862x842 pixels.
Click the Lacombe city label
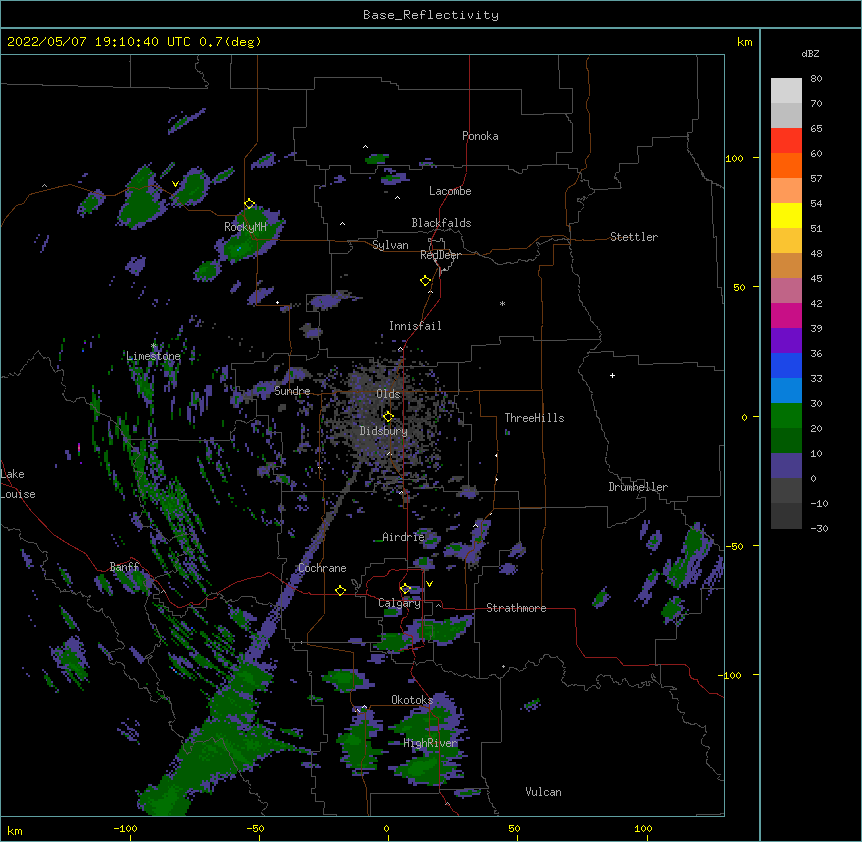click(x=450, y=191)
